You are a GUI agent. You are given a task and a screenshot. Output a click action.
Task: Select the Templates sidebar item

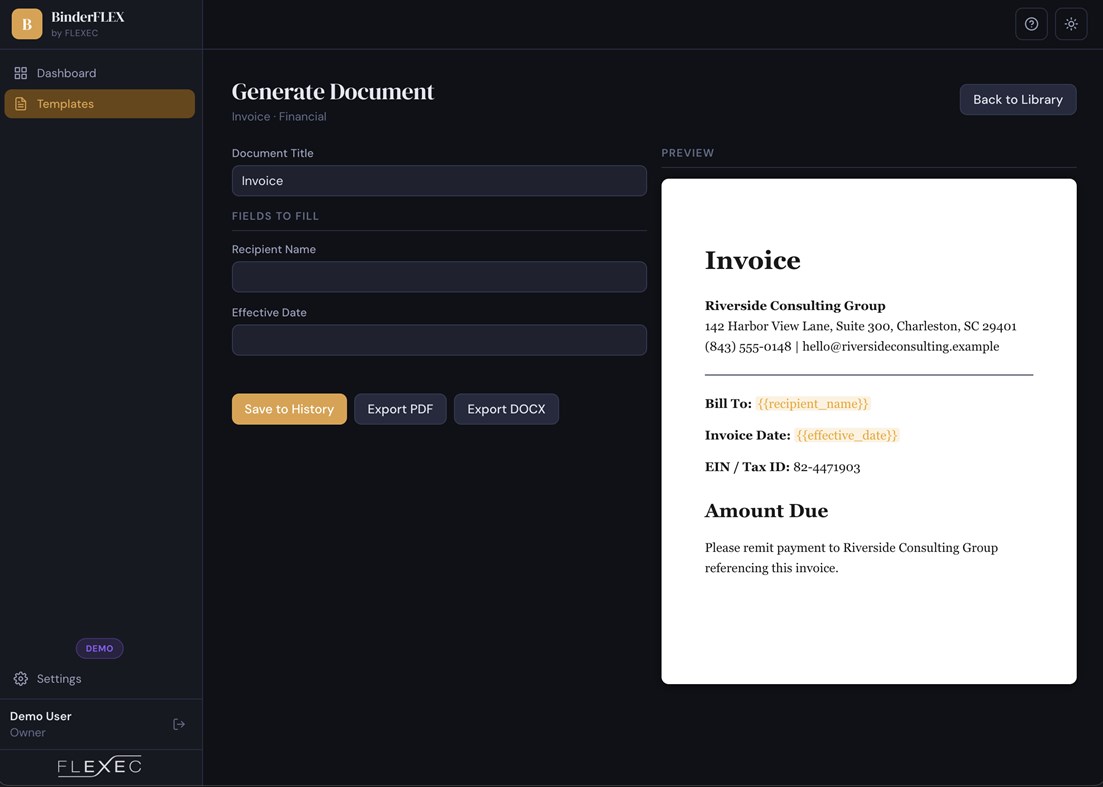pyautogui.click(x=100, y=104)
